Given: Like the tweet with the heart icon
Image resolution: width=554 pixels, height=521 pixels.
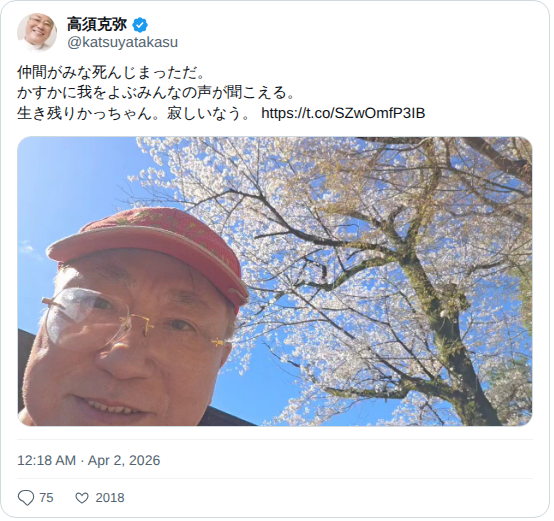Looking at the screenshot, I should (x=82, y=498).
